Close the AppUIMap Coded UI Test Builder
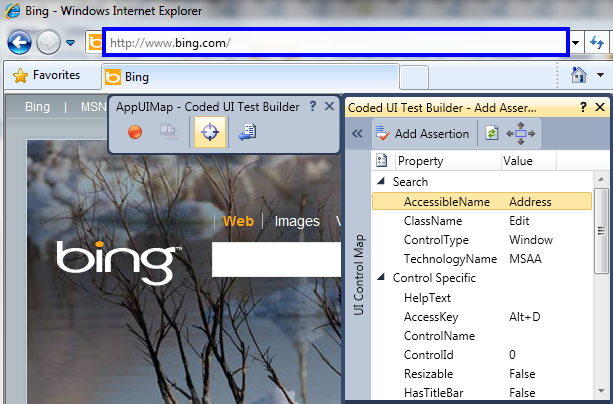The height and width of the screenshot is (404, 613). [330, 106]
